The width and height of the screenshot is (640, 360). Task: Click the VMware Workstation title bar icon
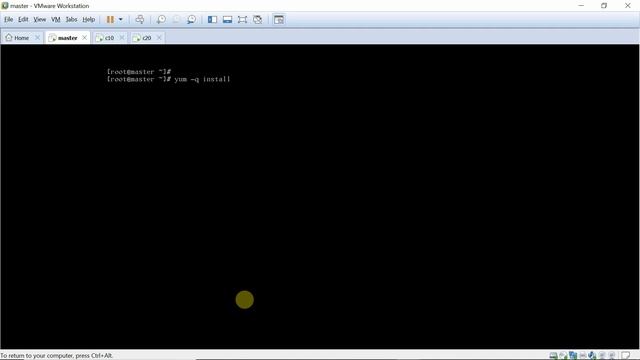click(5, 6)
